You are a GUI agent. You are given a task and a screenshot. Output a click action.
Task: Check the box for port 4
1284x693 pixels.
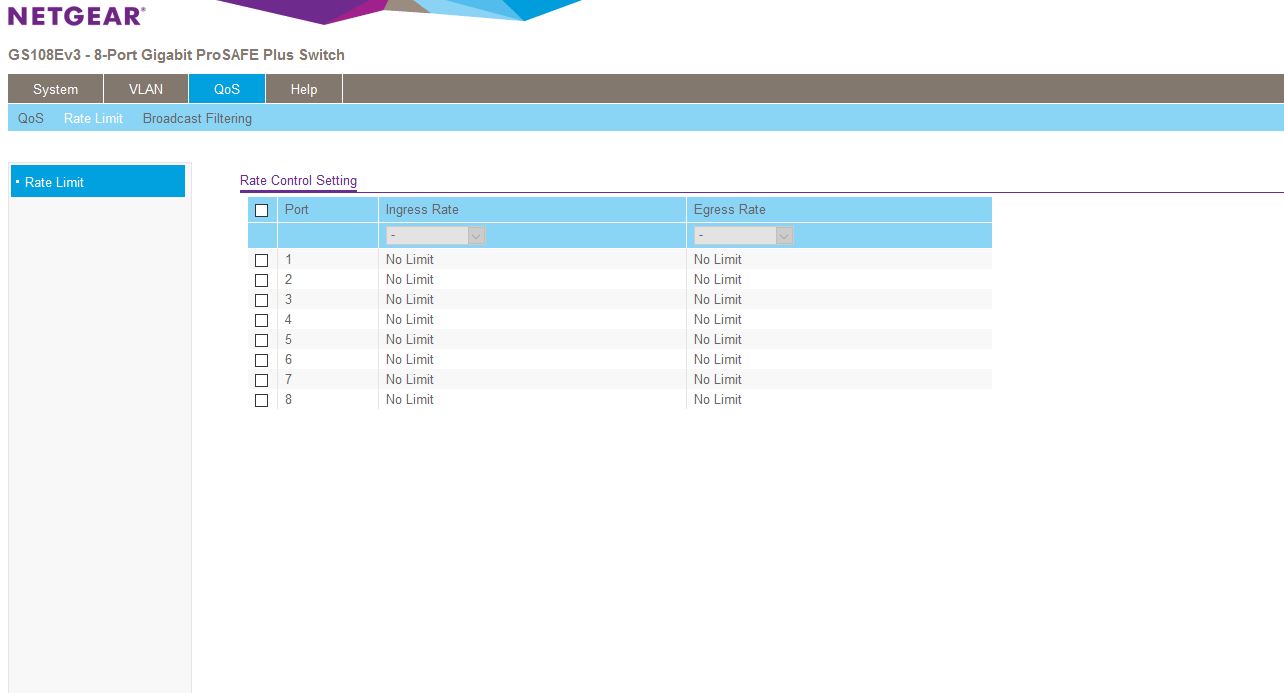262,320
